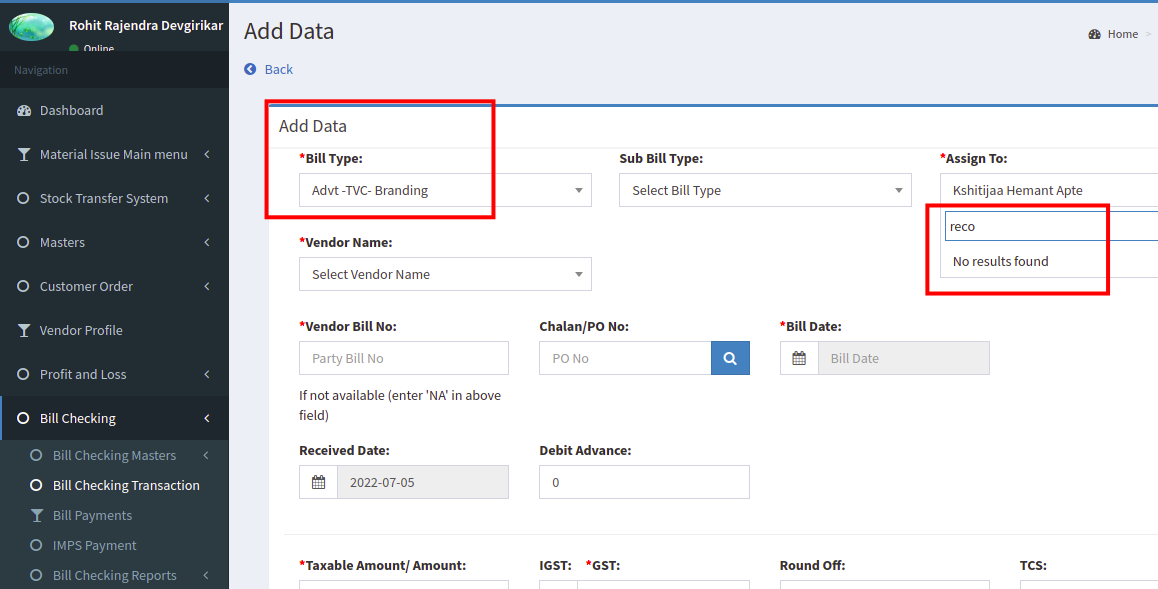This screenshot has height=589, width=1158.
Task: Open the Select Vendor Name dropdown
Action: coord(445,274)
